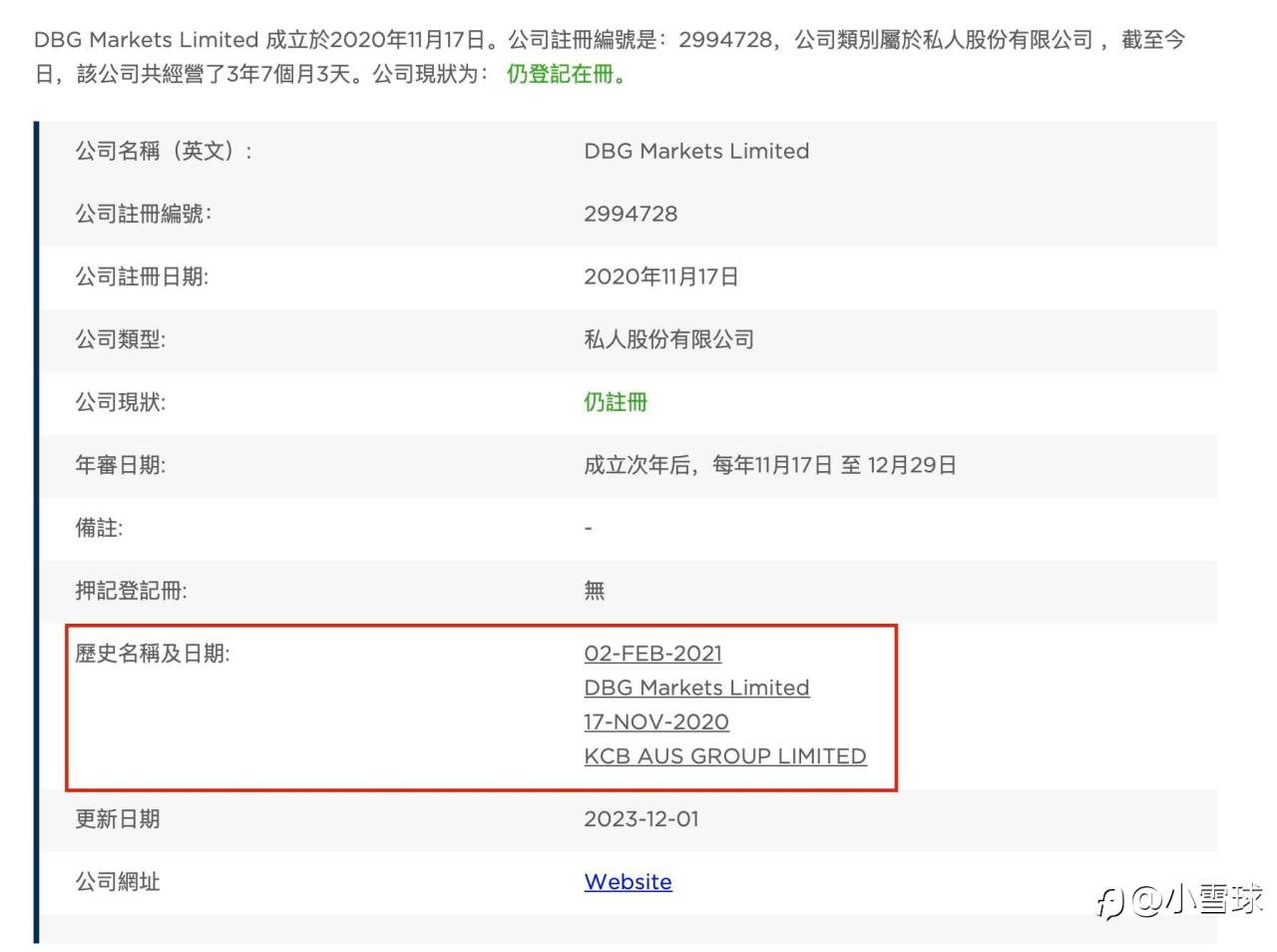The image size is (1277, 952).
Task: Click the 押記登記冊 value 無
Action: pos(595,591)
